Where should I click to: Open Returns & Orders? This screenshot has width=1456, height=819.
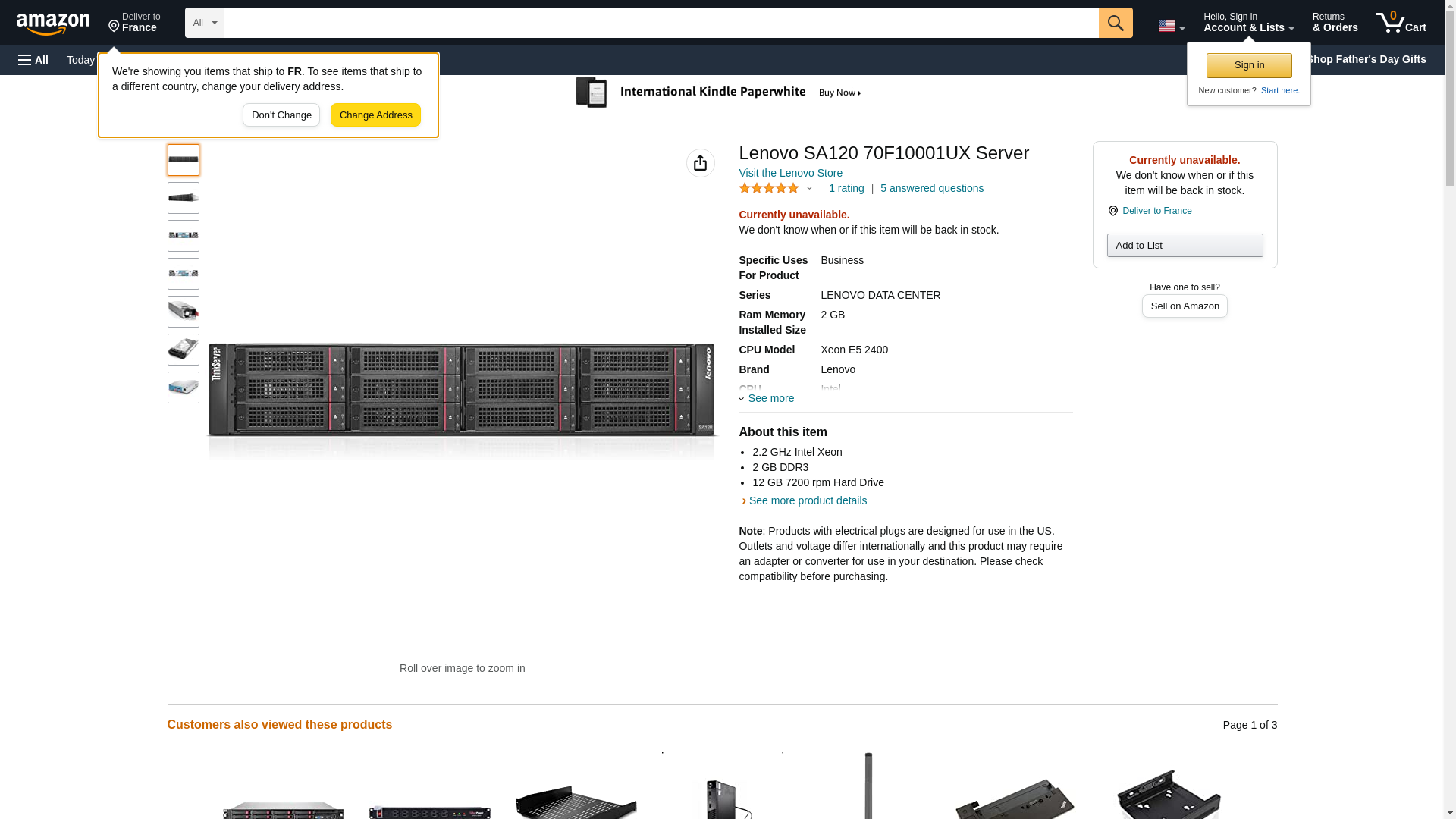[x=1334, y=23]
